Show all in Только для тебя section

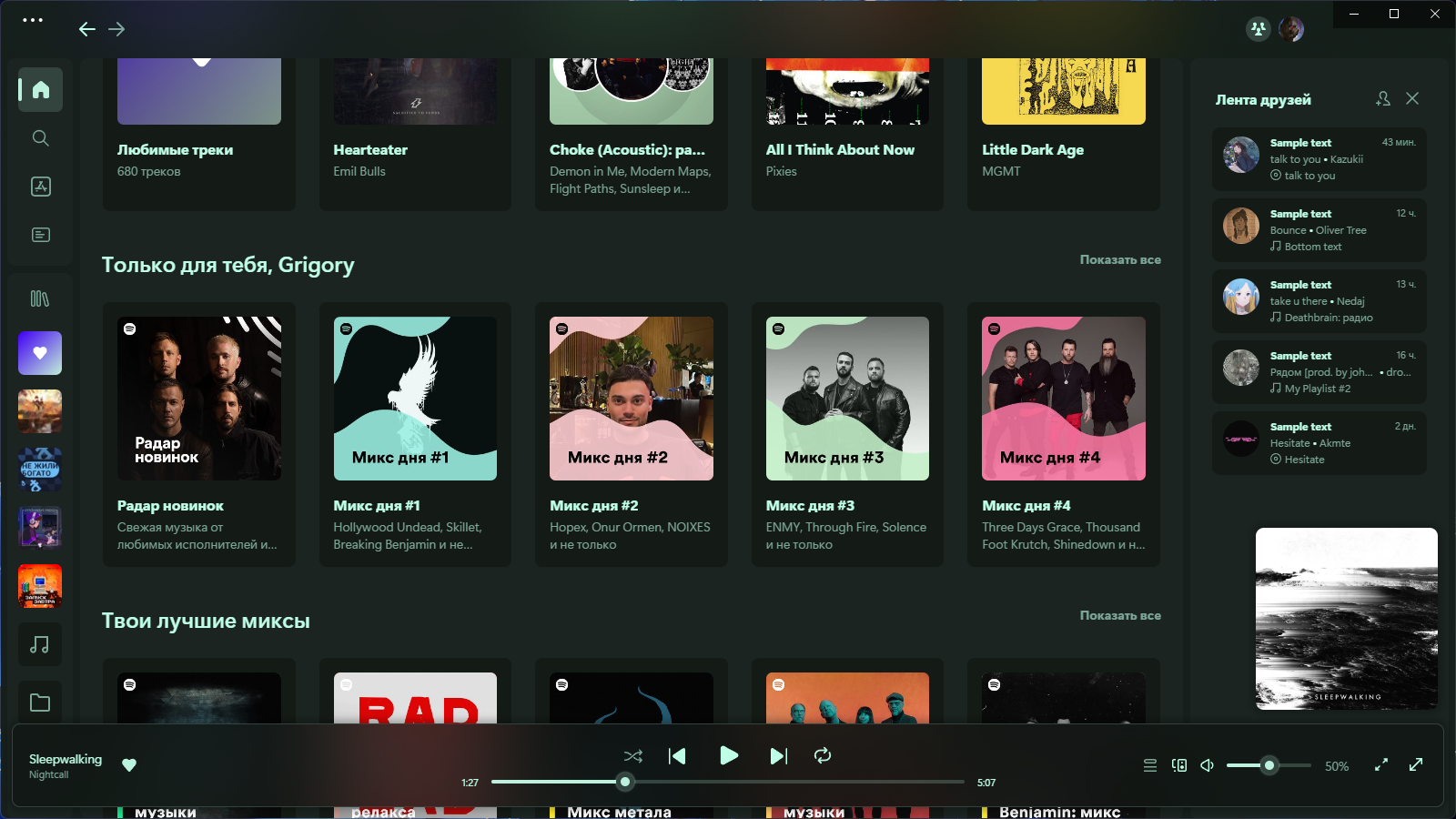click(1120, 259)
